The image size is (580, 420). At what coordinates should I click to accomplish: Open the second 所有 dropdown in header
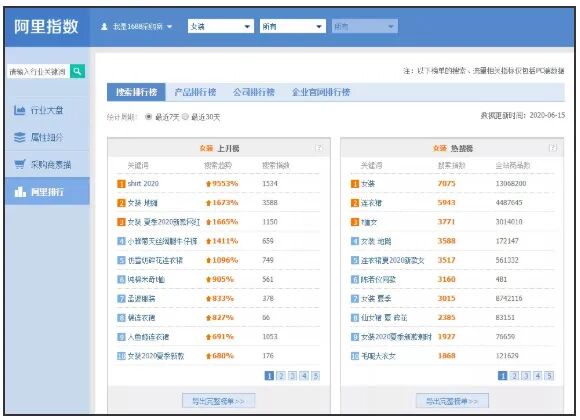click(x=293, y=26)
